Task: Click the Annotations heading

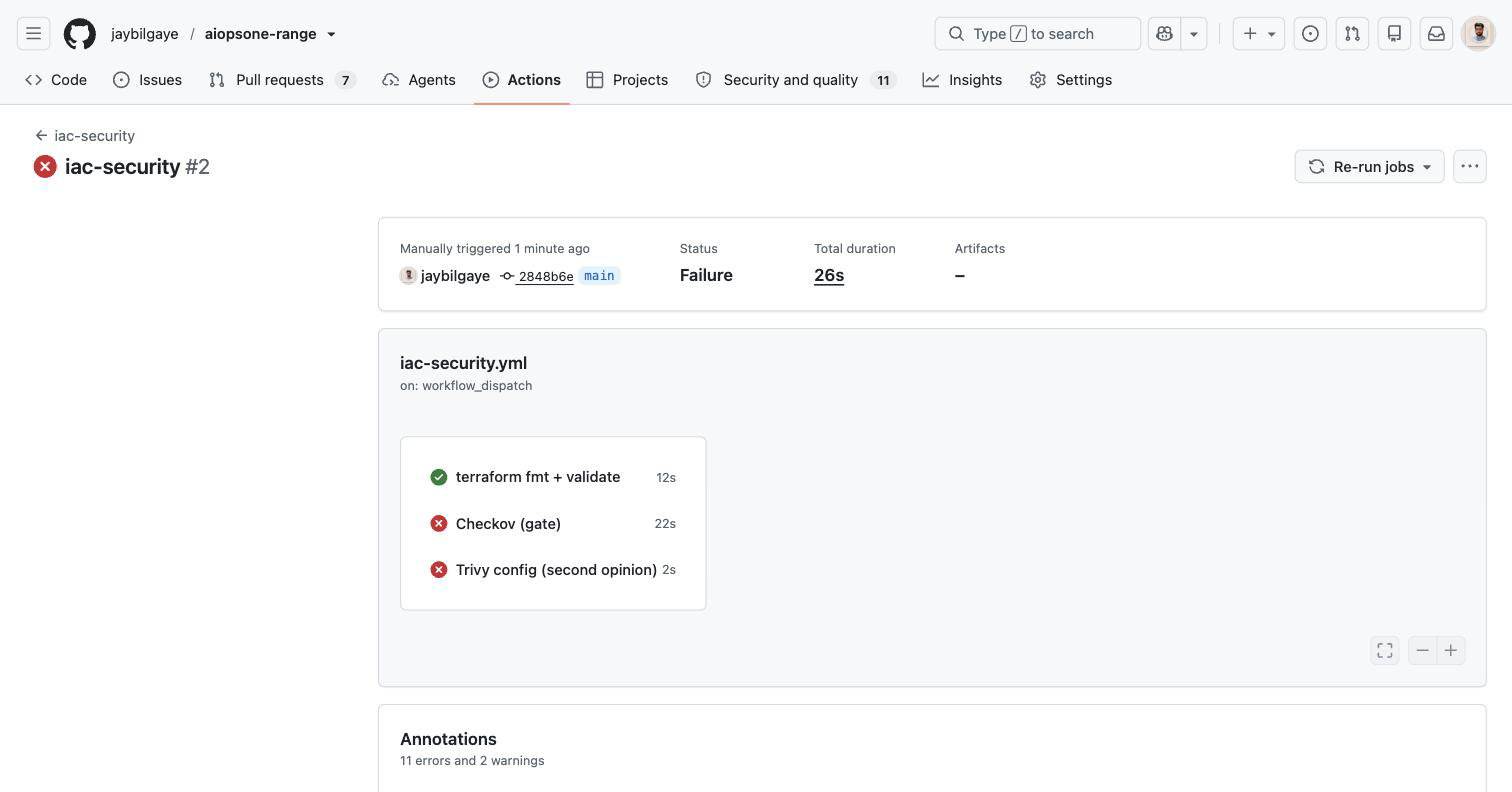Action: point(448,739)
